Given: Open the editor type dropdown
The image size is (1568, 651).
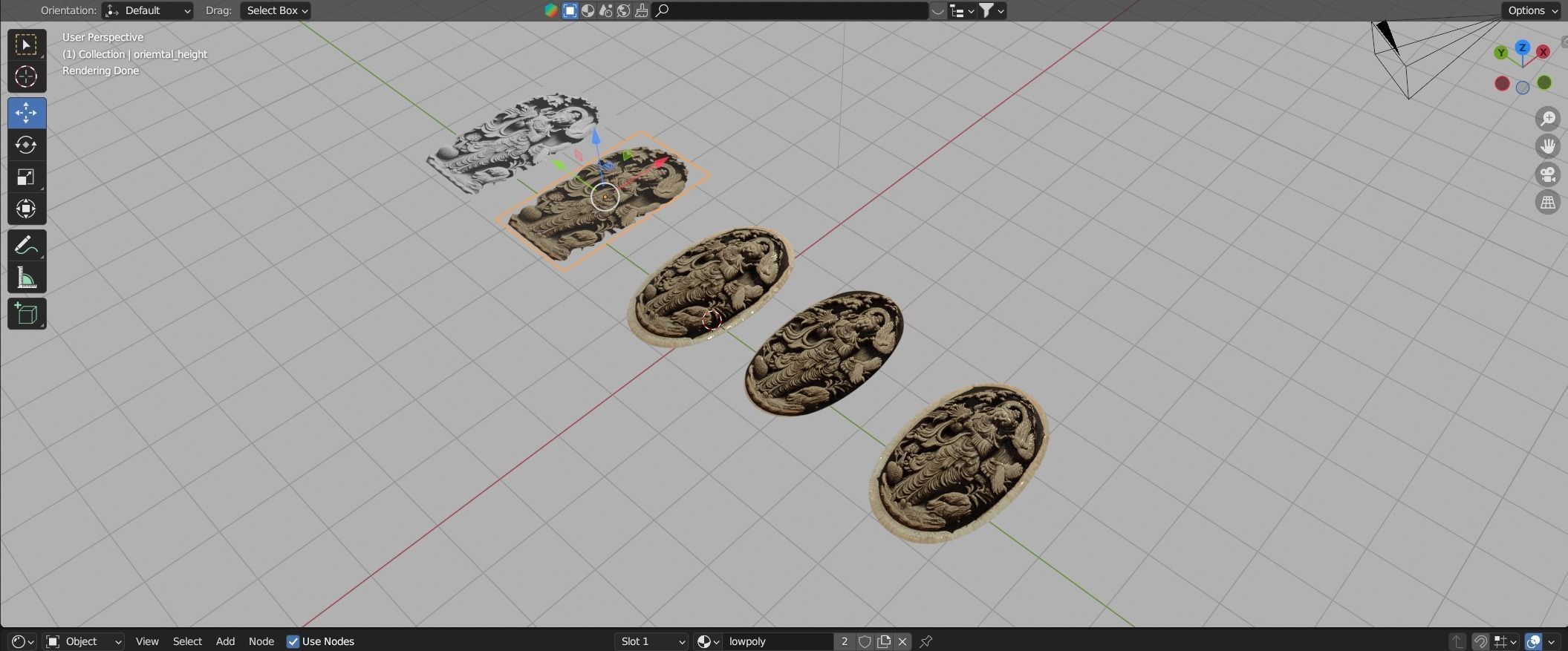Looking at the screenshot, I should 23,641.
